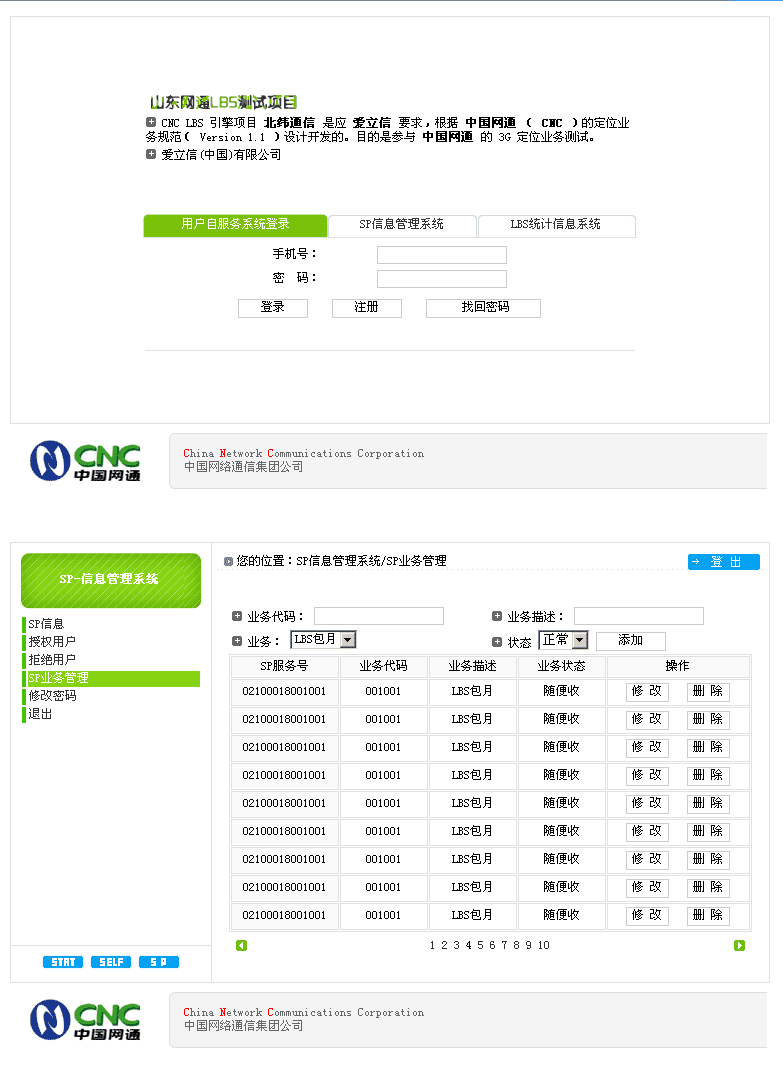783x1068 pixels.
Task: Click the 业务描述 column header
Action: (x=473, y=666)
